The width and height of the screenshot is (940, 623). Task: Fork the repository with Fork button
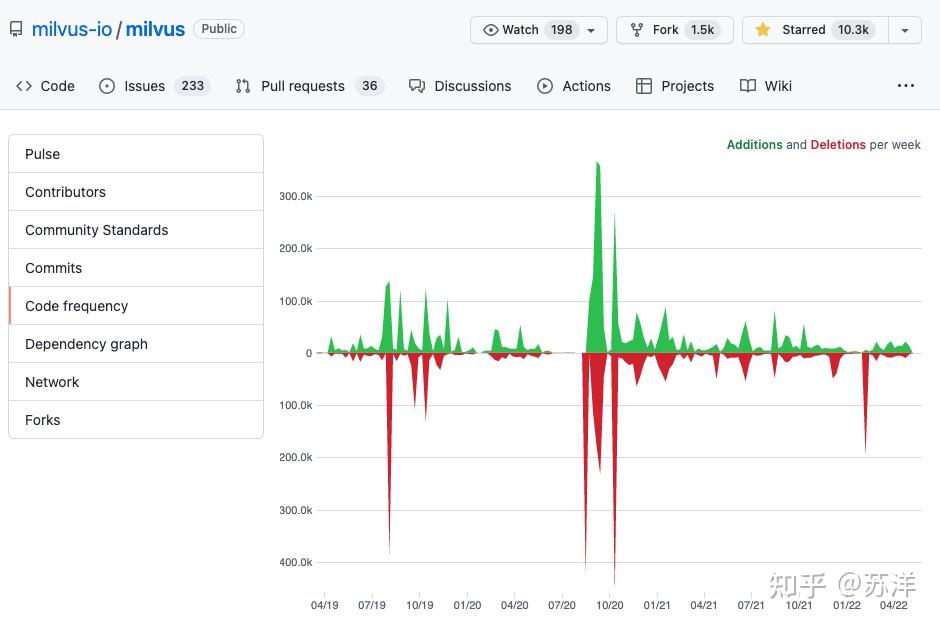674,30
